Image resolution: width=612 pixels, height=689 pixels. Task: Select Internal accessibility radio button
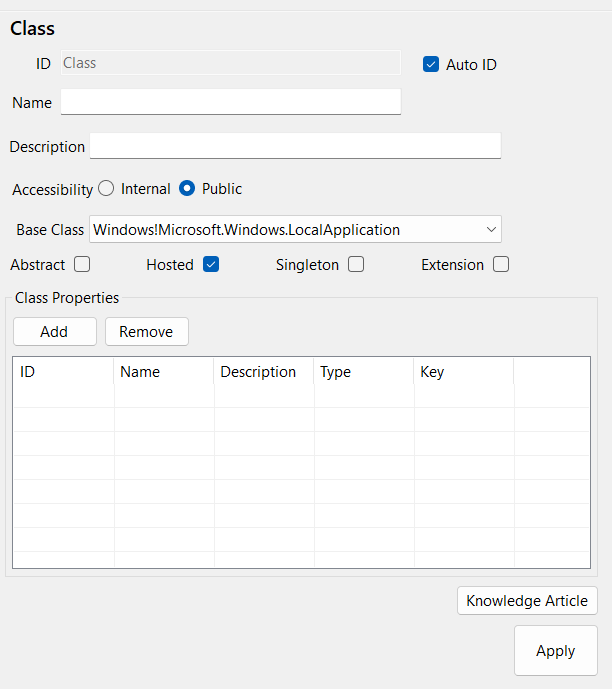pyautogui.click(x=106, y=189)
